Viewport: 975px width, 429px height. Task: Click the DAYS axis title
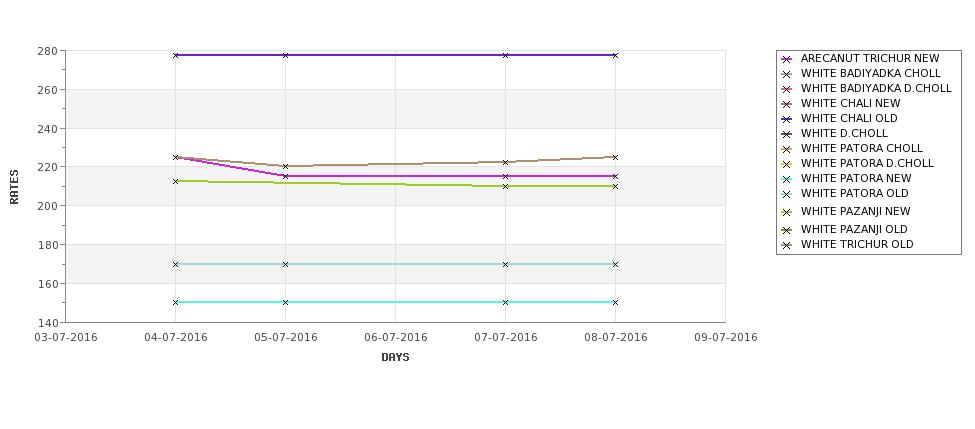tap(395, 357)
